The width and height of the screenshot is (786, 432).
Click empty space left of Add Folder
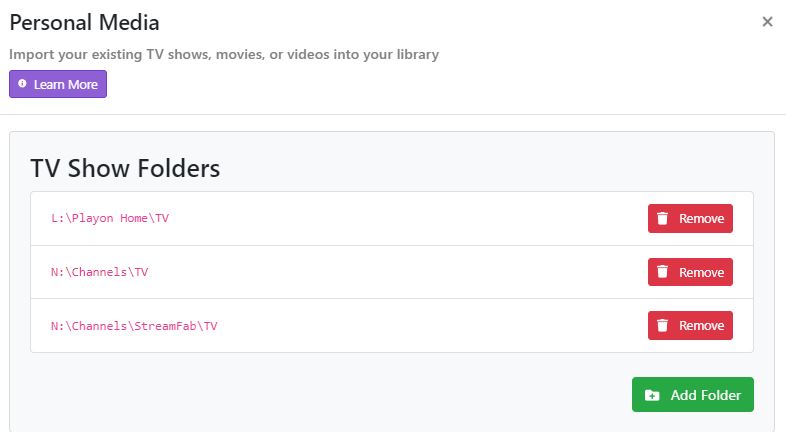330,395
